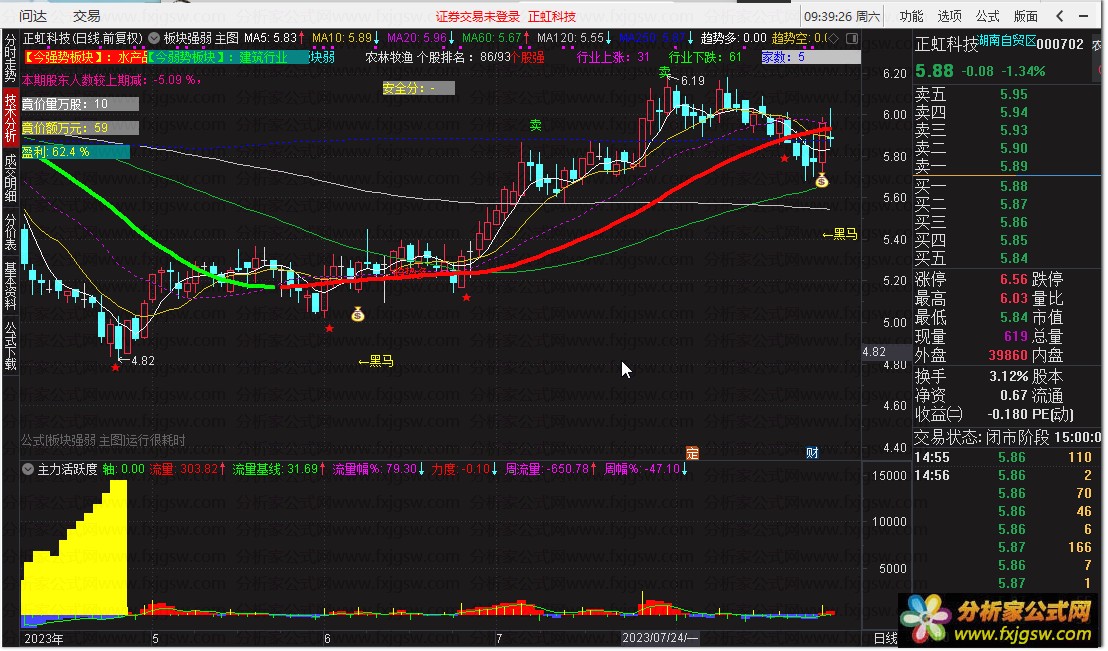Click the 正虹科技 name in quote panel
The image size is (1108, 651).
point(946,45)
